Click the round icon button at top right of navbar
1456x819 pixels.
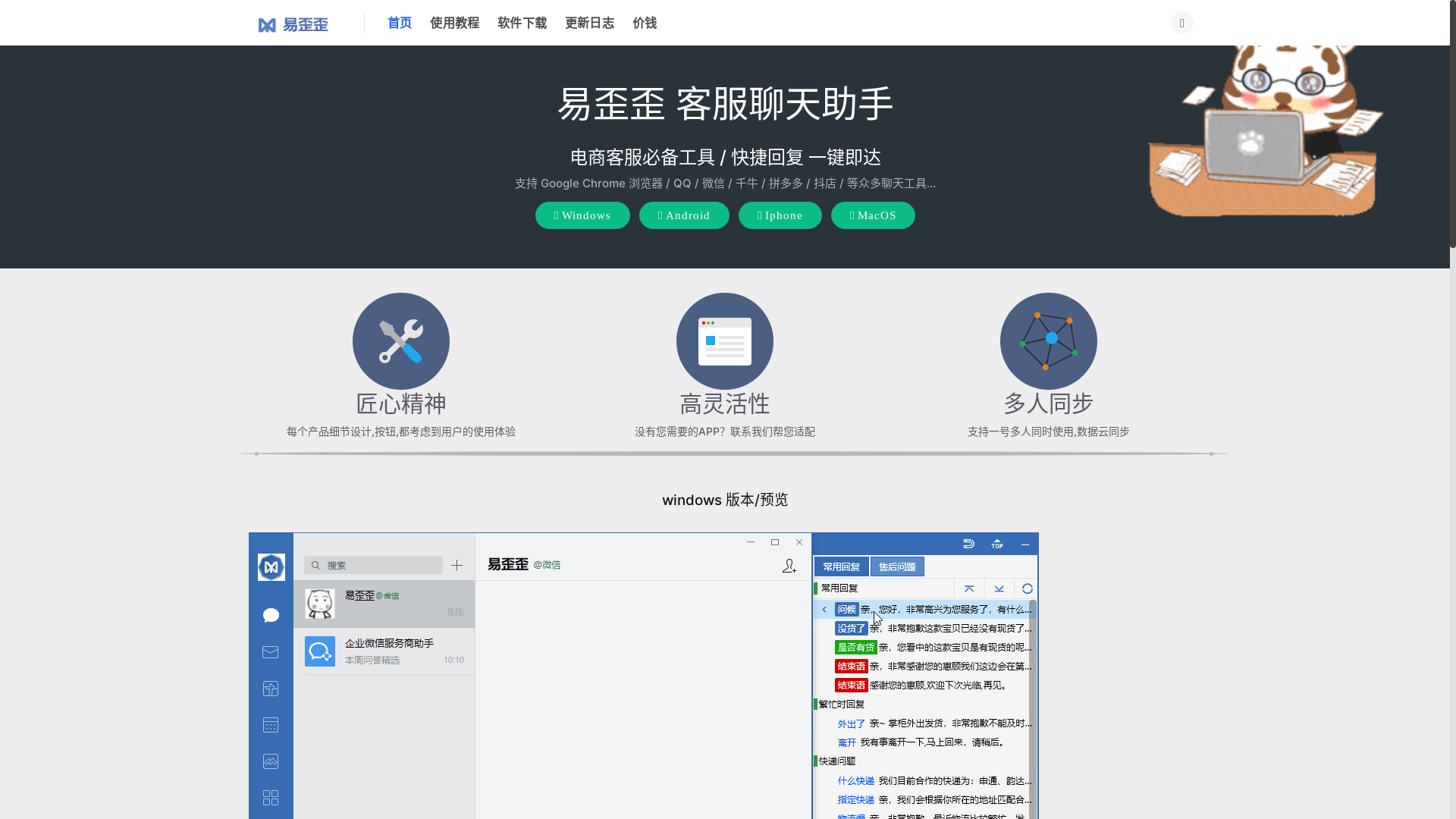coord(1181,23)
